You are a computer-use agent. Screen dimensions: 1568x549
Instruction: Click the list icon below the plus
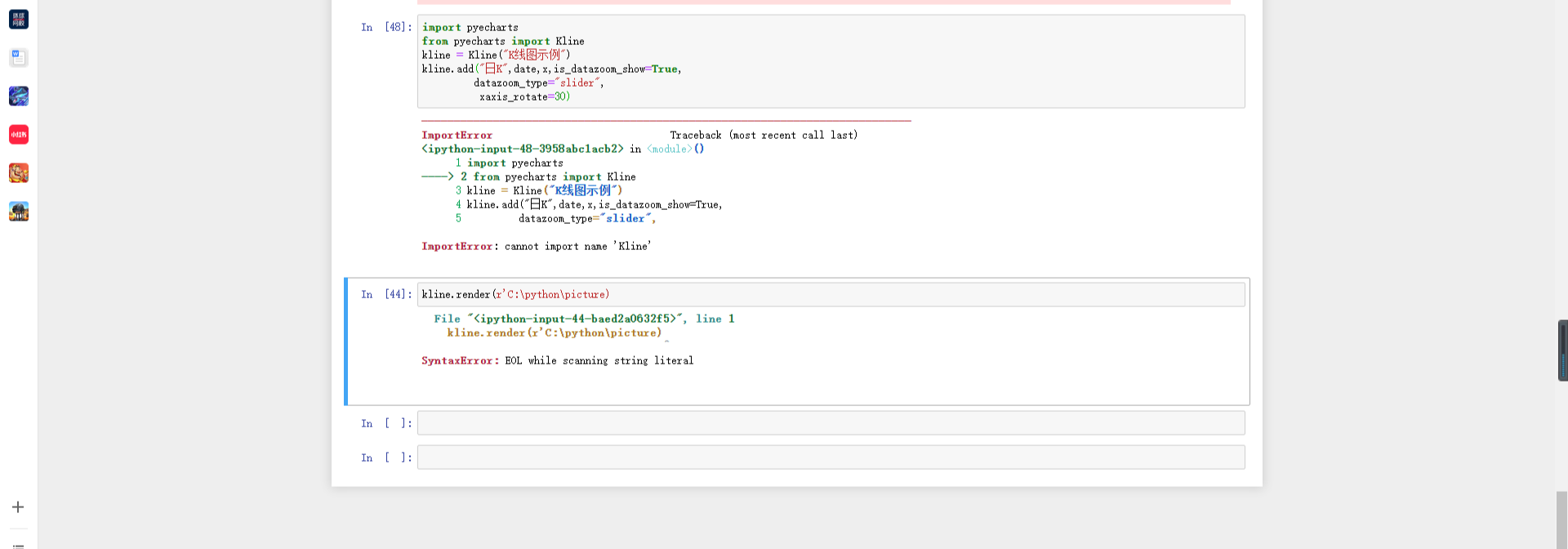click(x=18, y=544)
